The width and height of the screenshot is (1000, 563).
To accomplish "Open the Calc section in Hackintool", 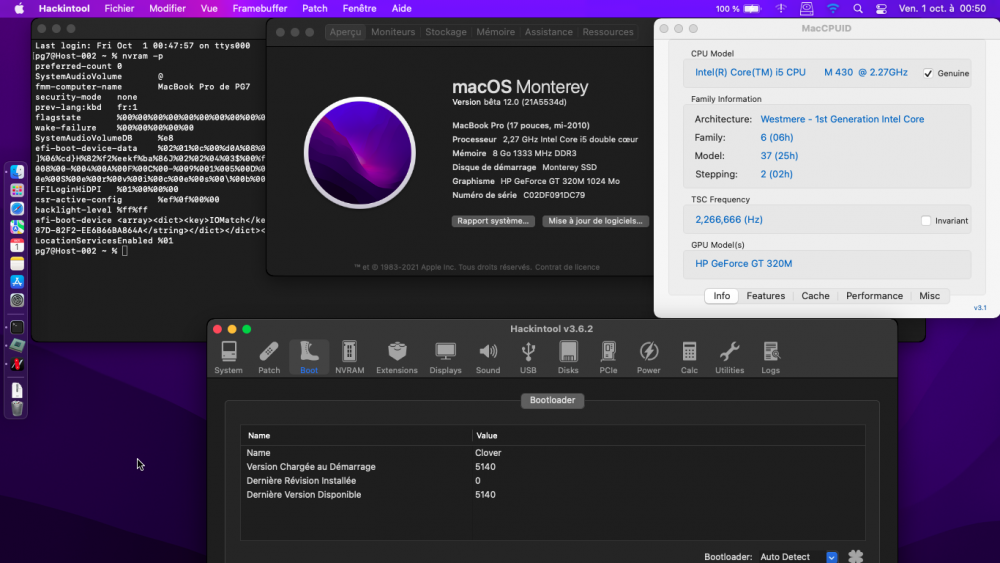I will coord(689,357).
